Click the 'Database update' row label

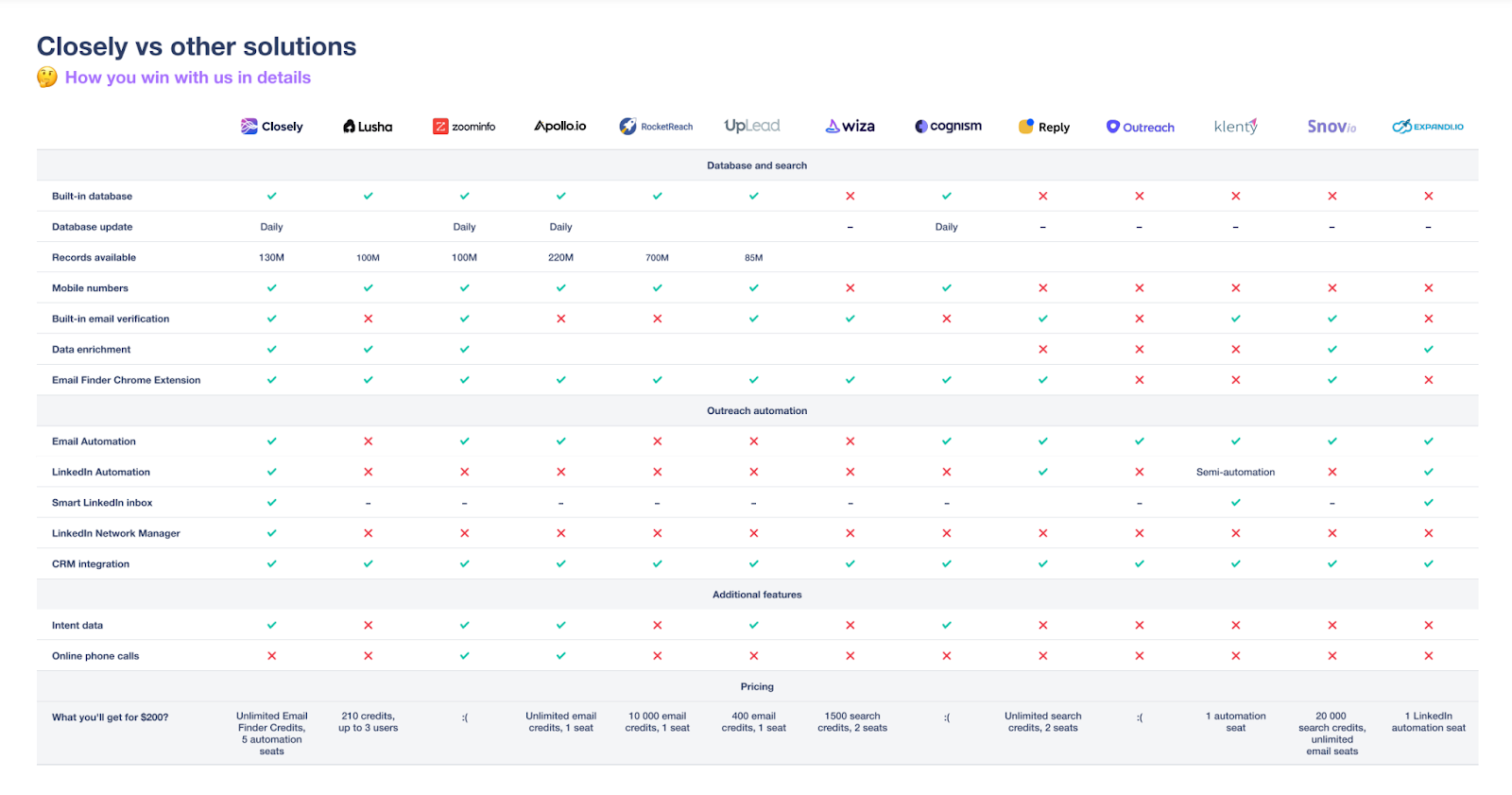click(x=92, y=227)
